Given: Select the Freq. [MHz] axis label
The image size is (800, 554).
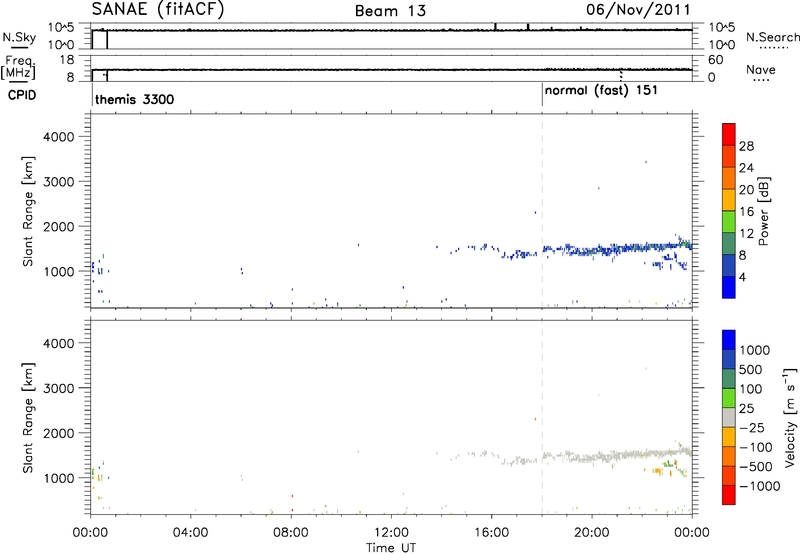Looking at the screenshot, I should click(19, 67).
